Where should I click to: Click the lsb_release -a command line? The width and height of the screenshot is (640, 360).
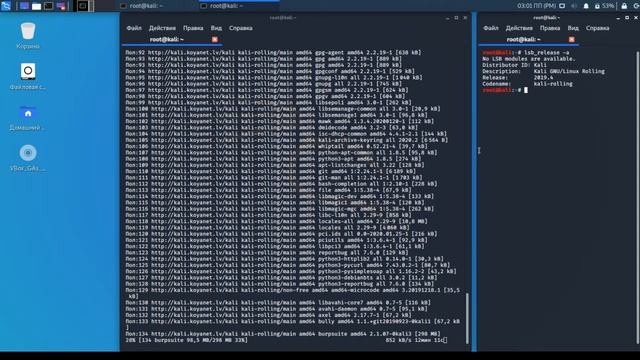click(x=526, y=53)
